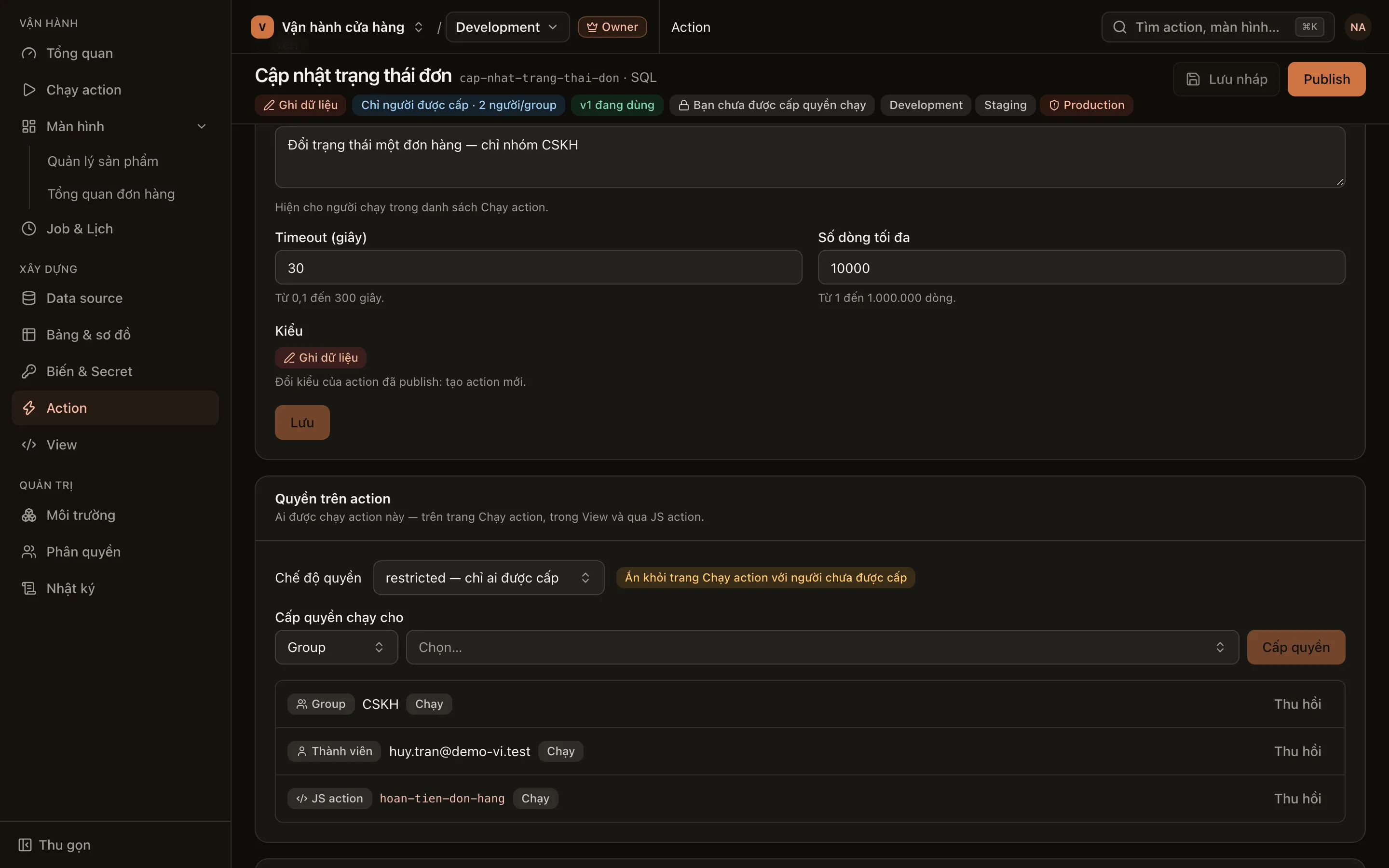1389x868 pixels.
Task: Open the NA user avatar menu
Action: 1358,27
